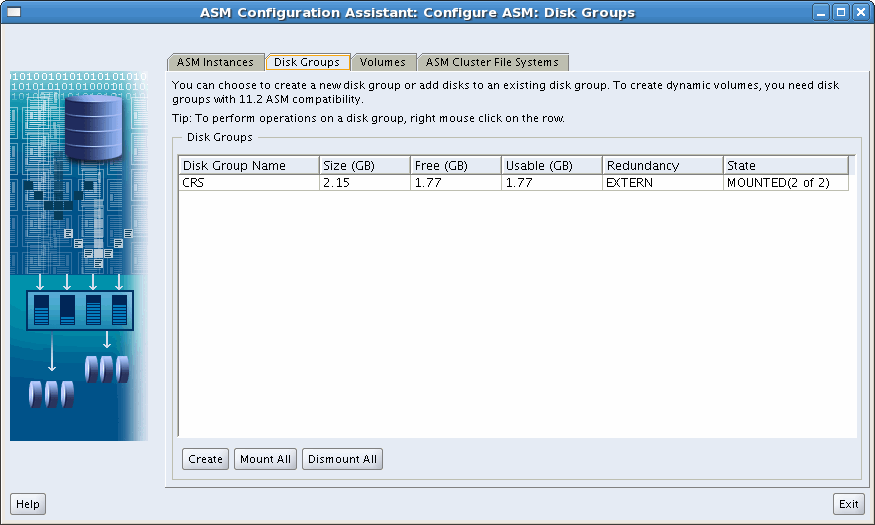This screenshot has height=525, width=875.
Task: Go to ASM Cluster File Systems tab
Action: point(492,62)
